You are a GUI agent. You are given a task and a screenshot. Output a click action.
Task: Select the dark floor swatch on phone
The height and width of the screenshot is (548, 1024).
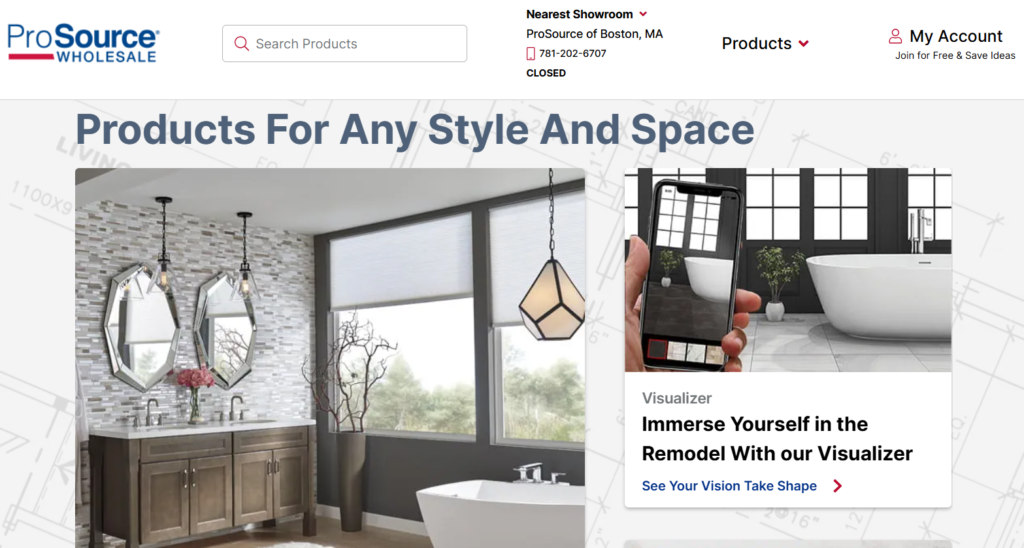point(657,349)
